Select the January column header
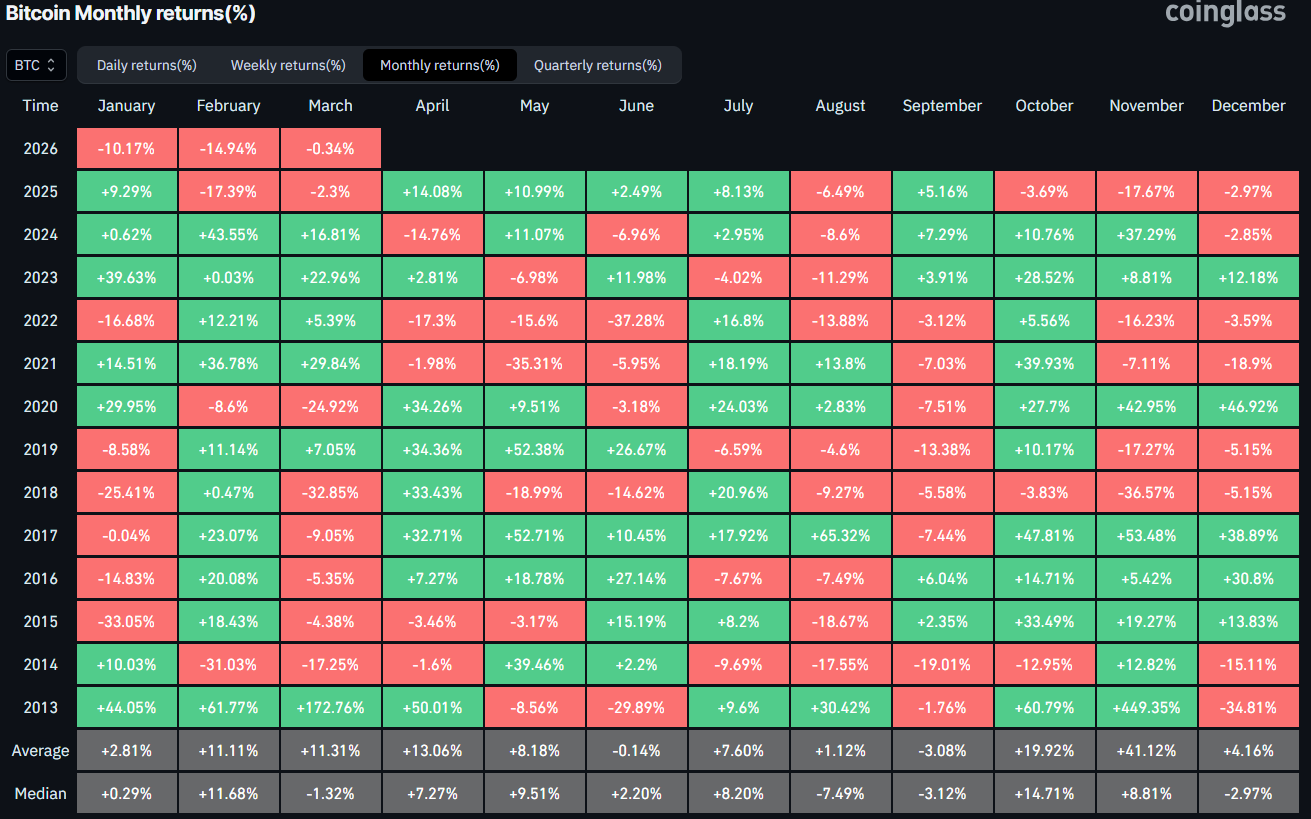The width and height of the screenshot is (1311, 819). (126, 105)
